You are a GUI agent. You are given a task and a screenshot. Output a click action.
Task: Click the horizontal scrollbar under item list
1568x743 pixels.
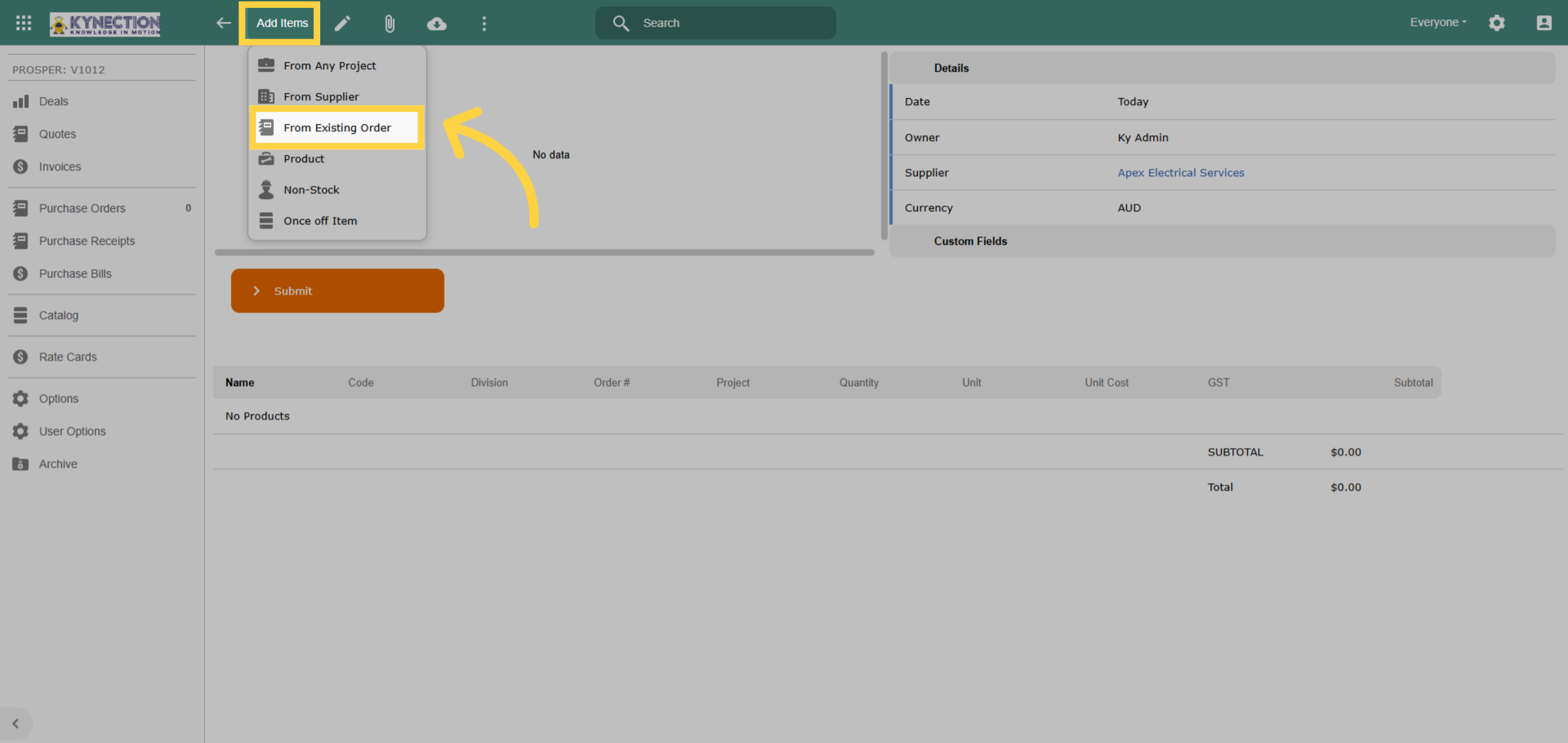tap(544, 252)
